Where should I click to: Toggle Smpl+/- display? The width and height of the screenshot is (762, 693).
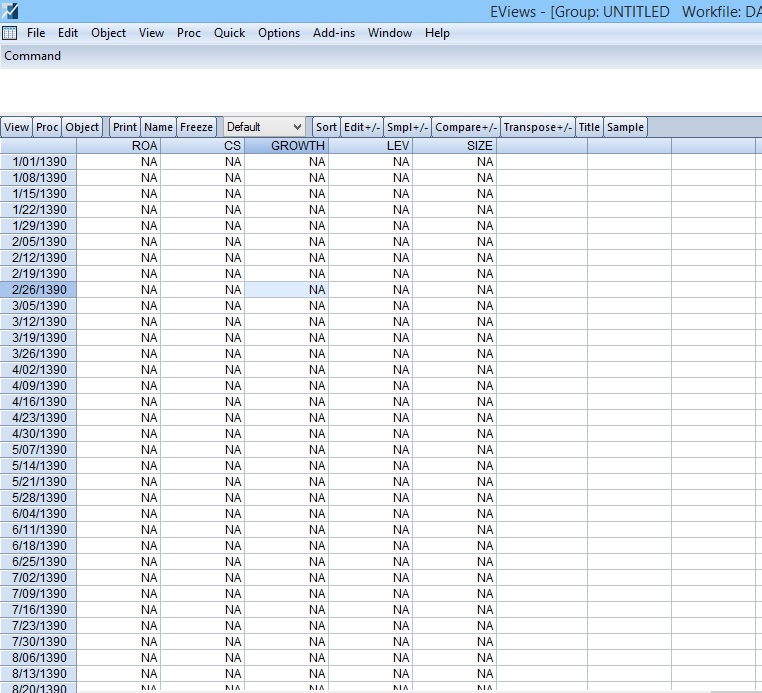click(407, 127)
